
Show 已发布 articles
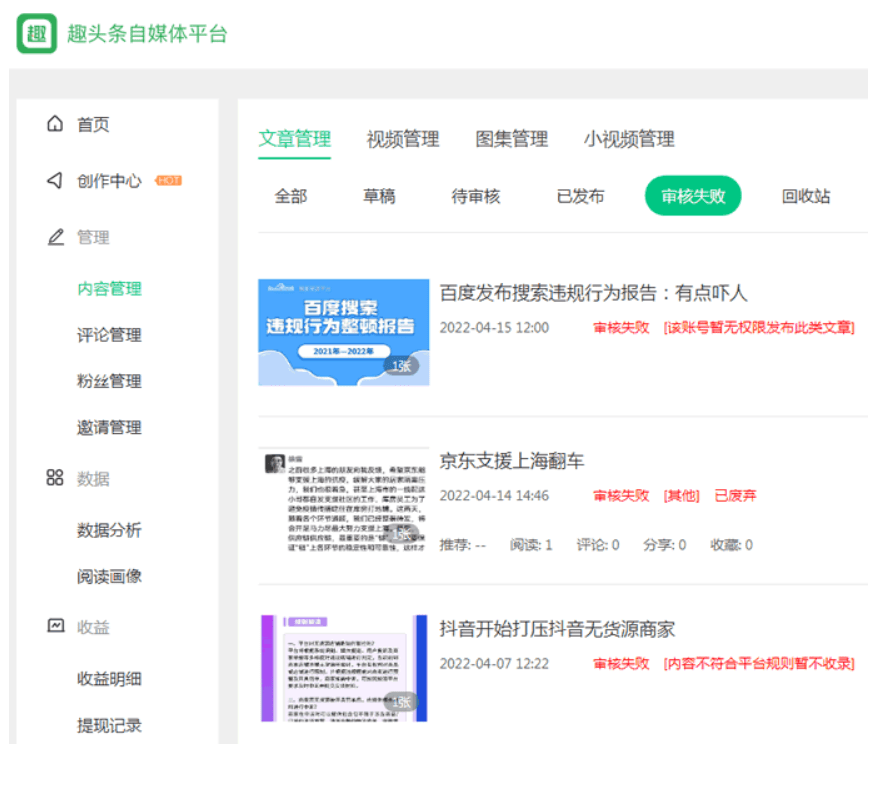coord(581,196)
